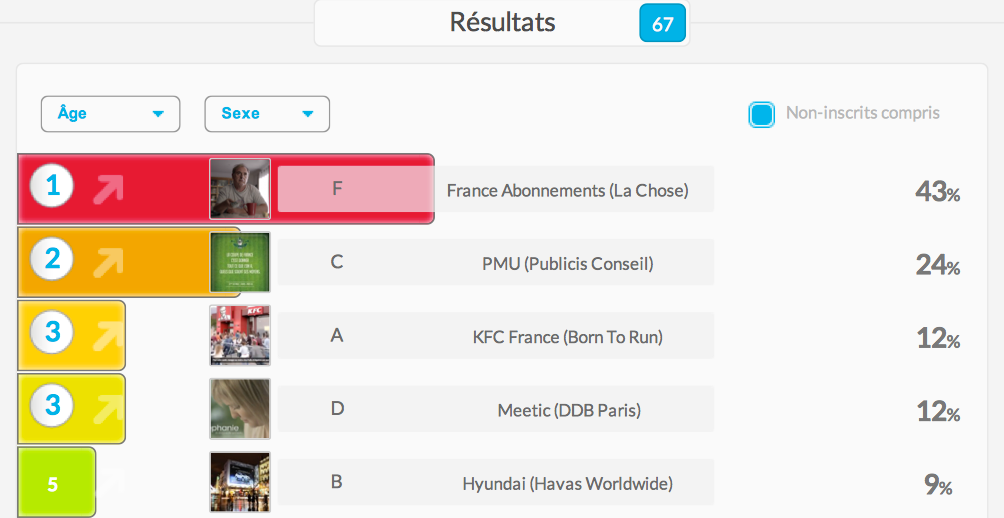Click the rank 5 badge on green bar
This screenshot has width=1004, height=518.
(53, 485)
